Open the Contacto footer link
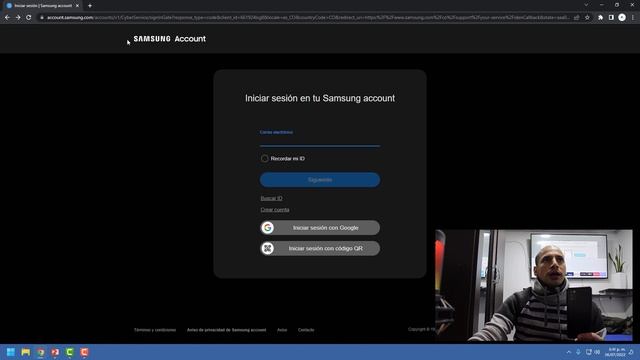Image resolution: width=640 pixels, height=360 pixels. (306, 330)
